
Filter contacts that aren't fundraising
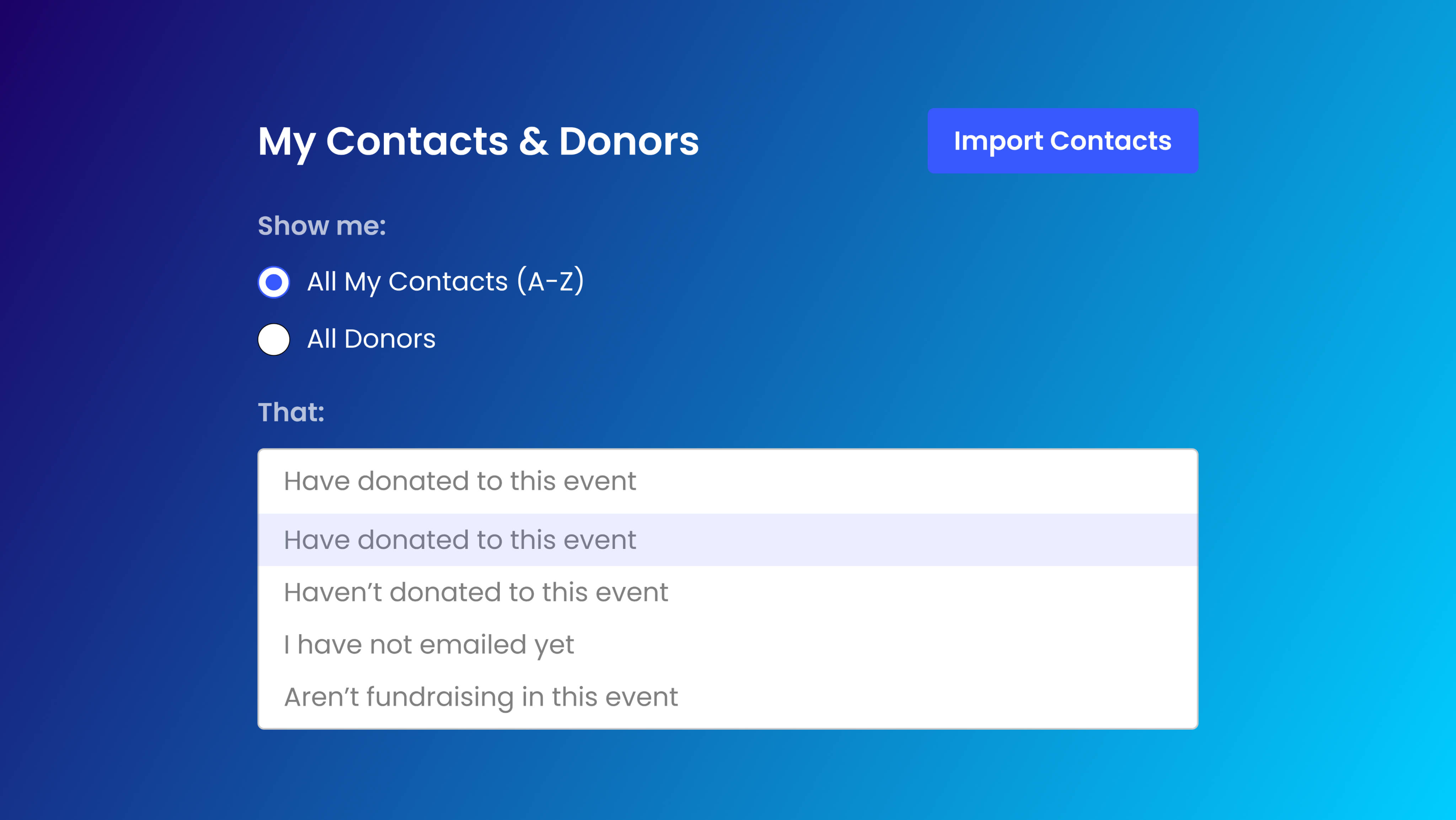pos(481,697)
